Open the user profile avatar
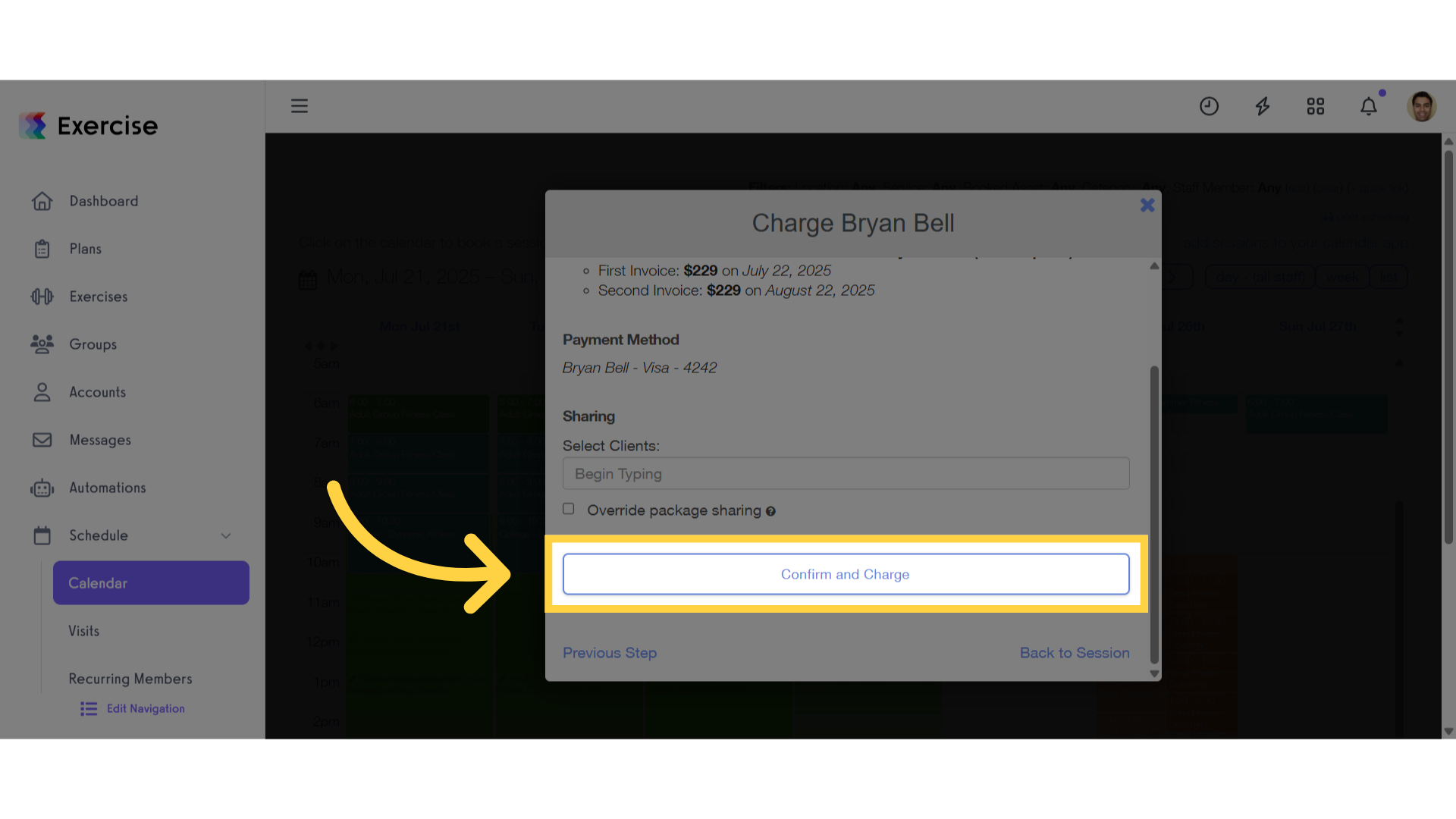1456x819 pixels. point(1422,106)
